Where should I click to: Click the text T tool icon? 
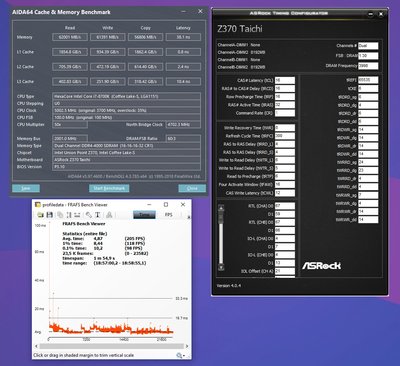[98, 215]
